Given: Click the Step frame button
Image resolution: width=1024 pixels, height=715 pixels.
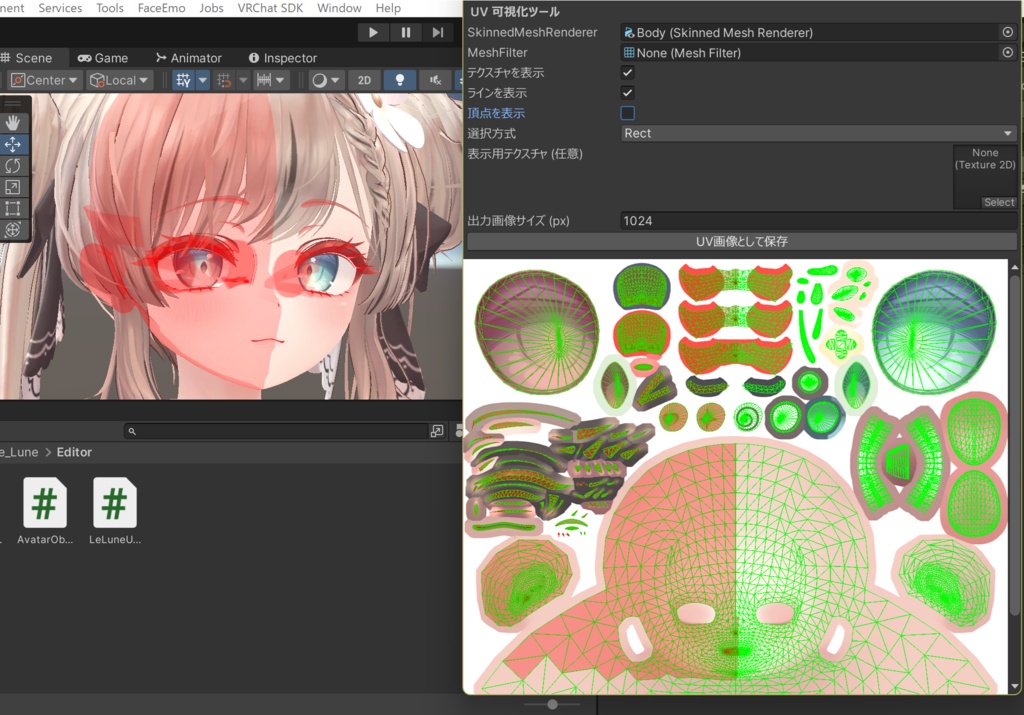Looking at the screenshot, I should (x=438, y=32).
